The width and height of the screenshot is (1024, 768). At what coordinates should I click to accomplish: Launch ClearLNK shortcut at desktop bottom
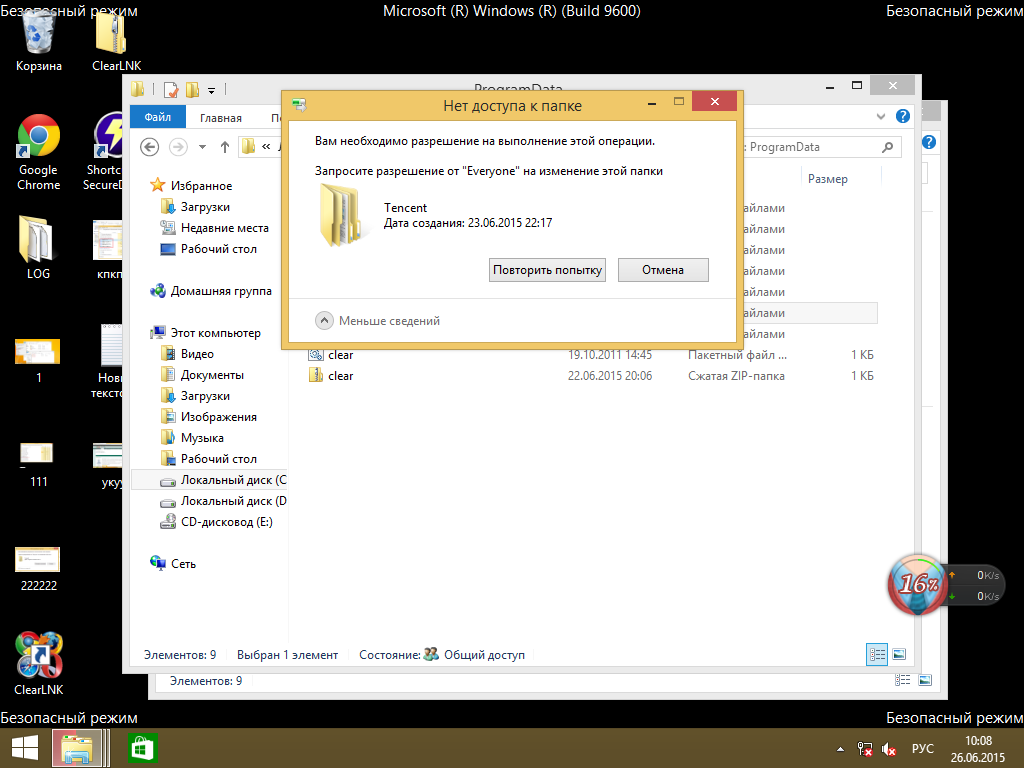[x=39, y=663]
